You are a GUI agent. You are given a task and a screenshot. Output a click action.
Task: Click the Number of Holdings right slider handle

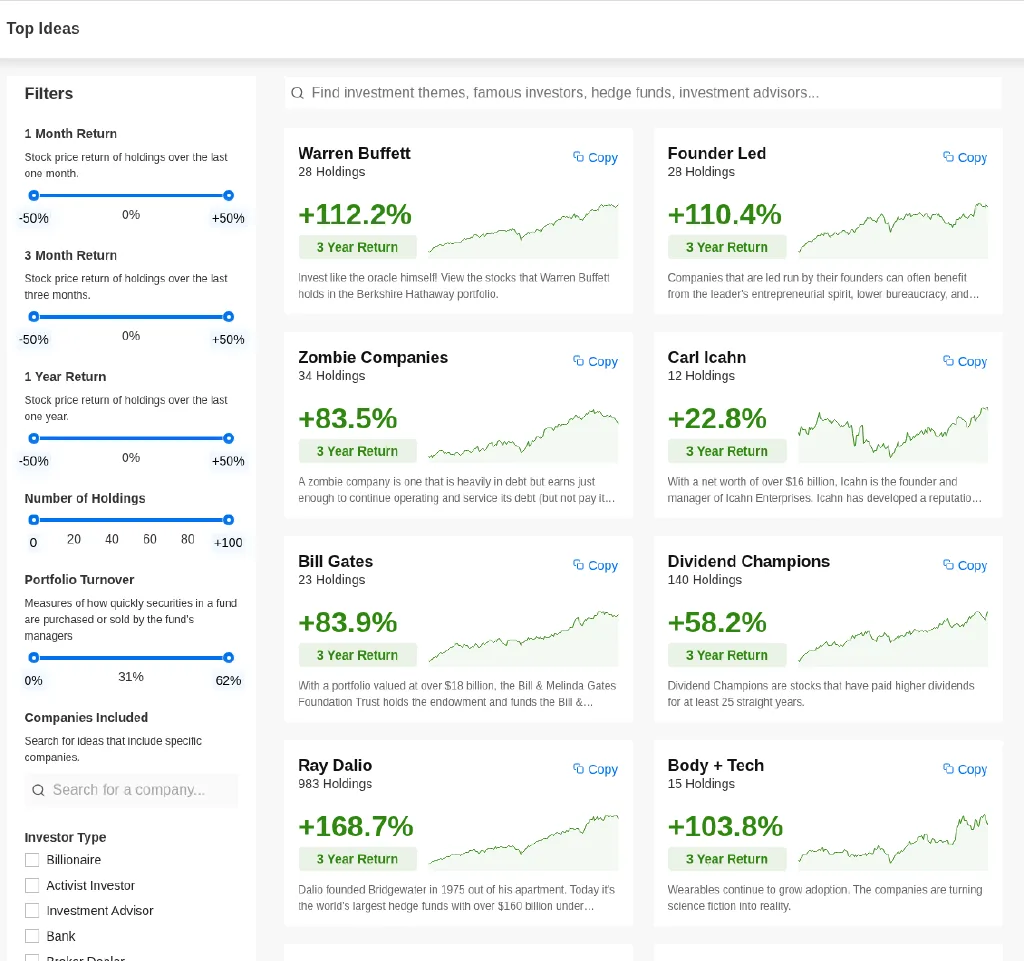228,520
